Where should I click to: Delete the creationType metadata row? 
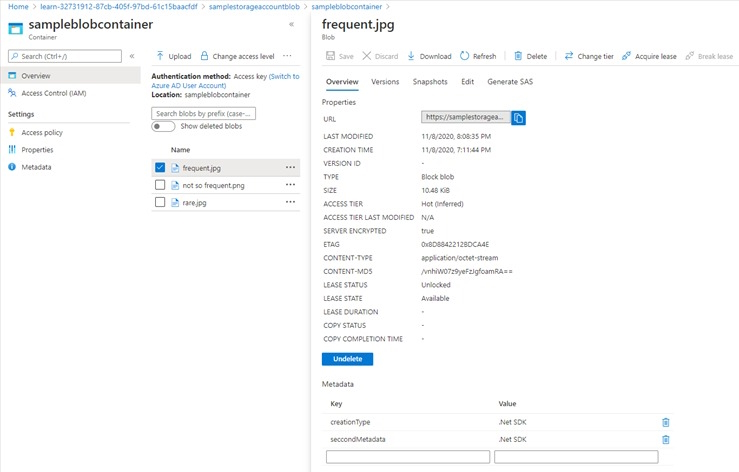665,422
